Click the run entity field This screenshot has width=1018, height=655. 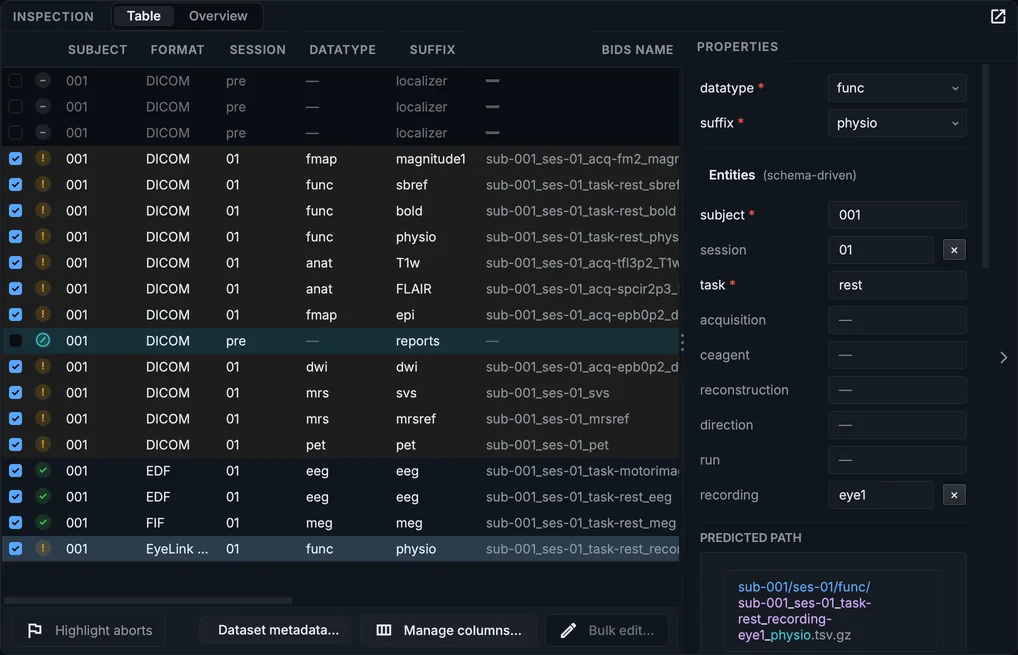click(x=897, y=460)
